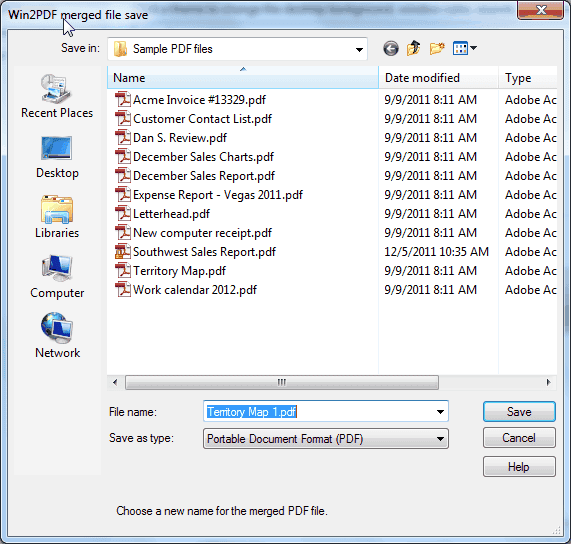This screenshot has width=571, height=544.
Task: Select PDF icon of December Sales Charts.pdf
Action: click(123, 157)
